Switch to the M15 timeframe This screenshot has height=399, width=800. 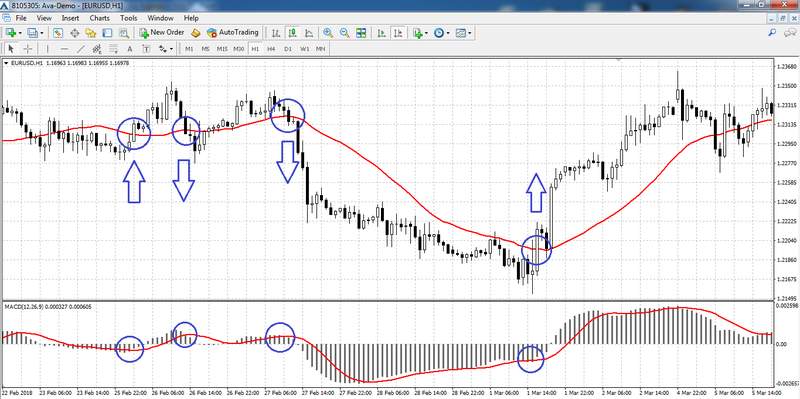[222, 49]
